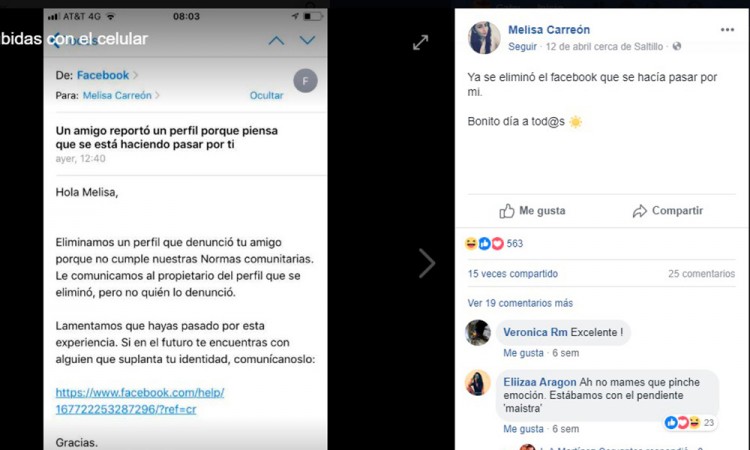Viewport: 750px width, 450px height.
Task: Go to next photo with right chevron
Action: 427,263
